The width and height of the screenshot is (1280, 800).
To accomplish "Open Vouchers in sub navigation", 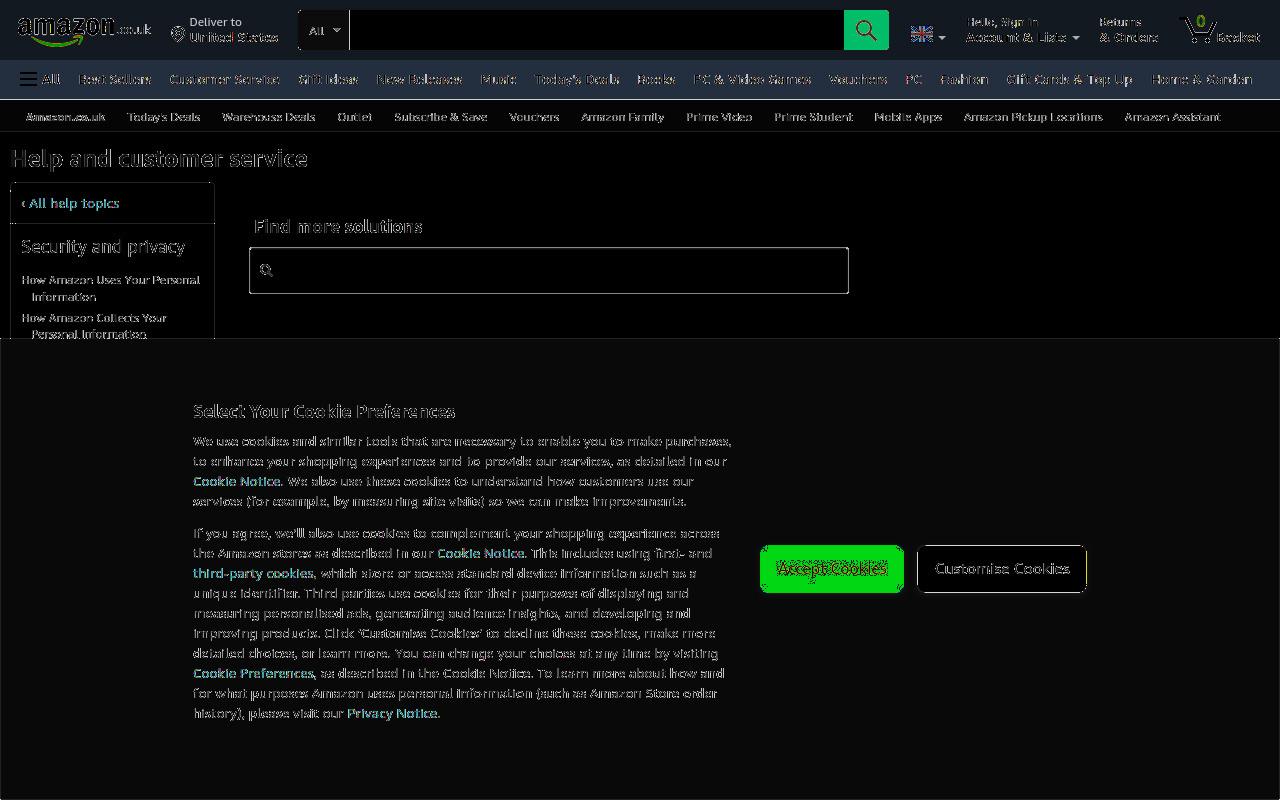I will (x=534, y=117).
